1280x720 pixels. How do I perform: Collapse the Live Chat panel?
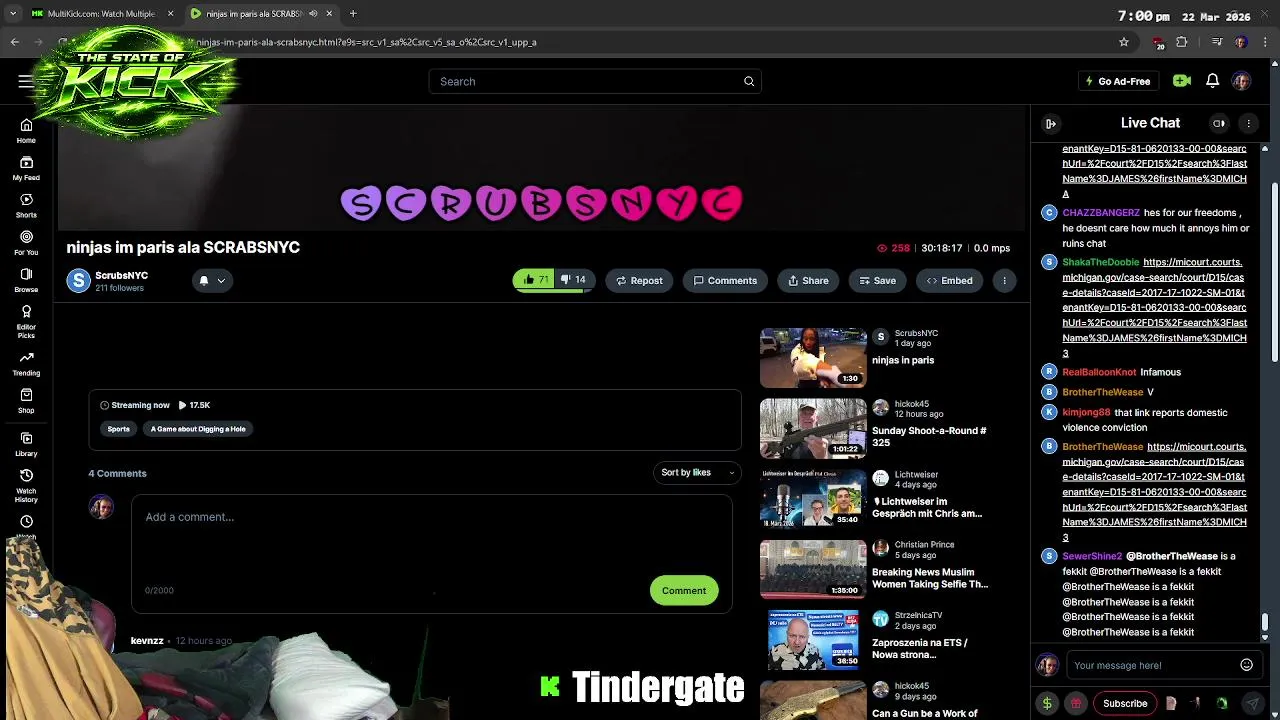coord(1051,123)
